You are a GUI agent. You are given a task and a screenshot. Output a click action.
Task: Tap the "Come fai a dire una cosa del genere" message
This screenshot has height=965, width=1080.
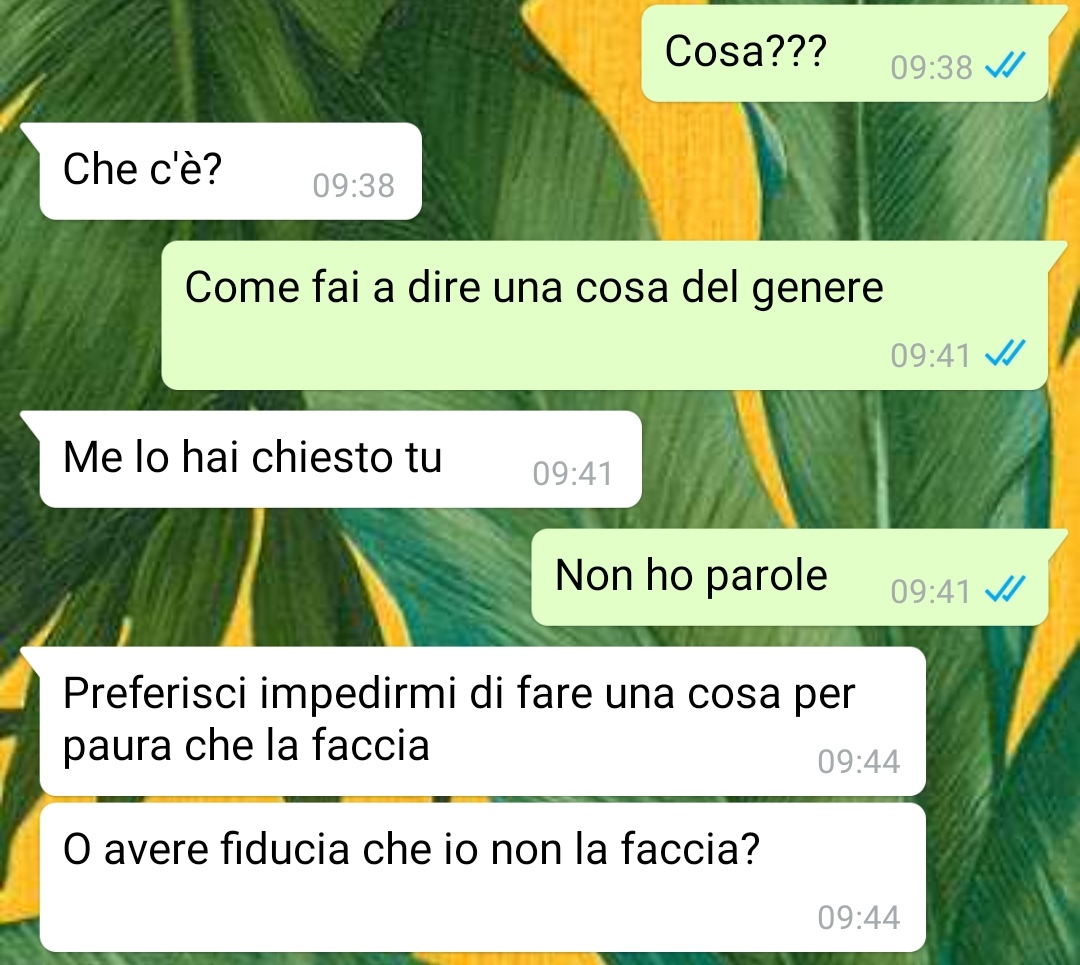(x=605, y=315)
